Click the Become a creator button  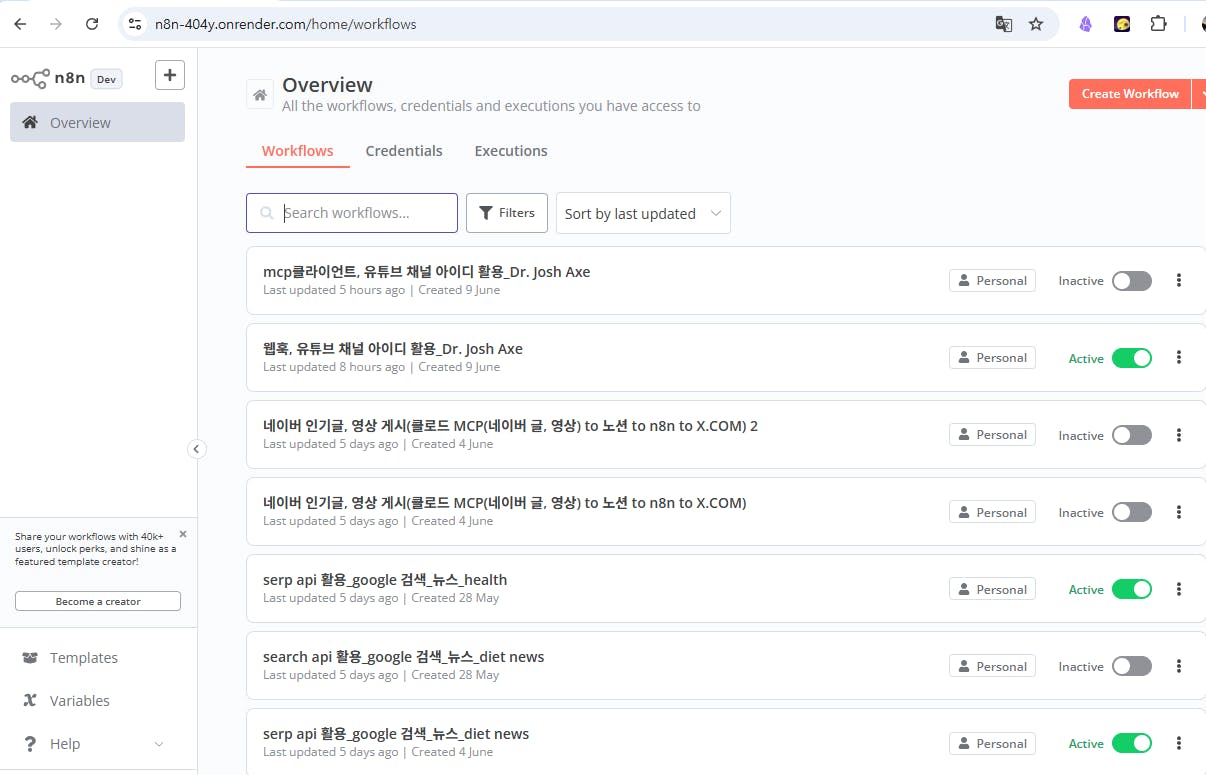(98, 601)
